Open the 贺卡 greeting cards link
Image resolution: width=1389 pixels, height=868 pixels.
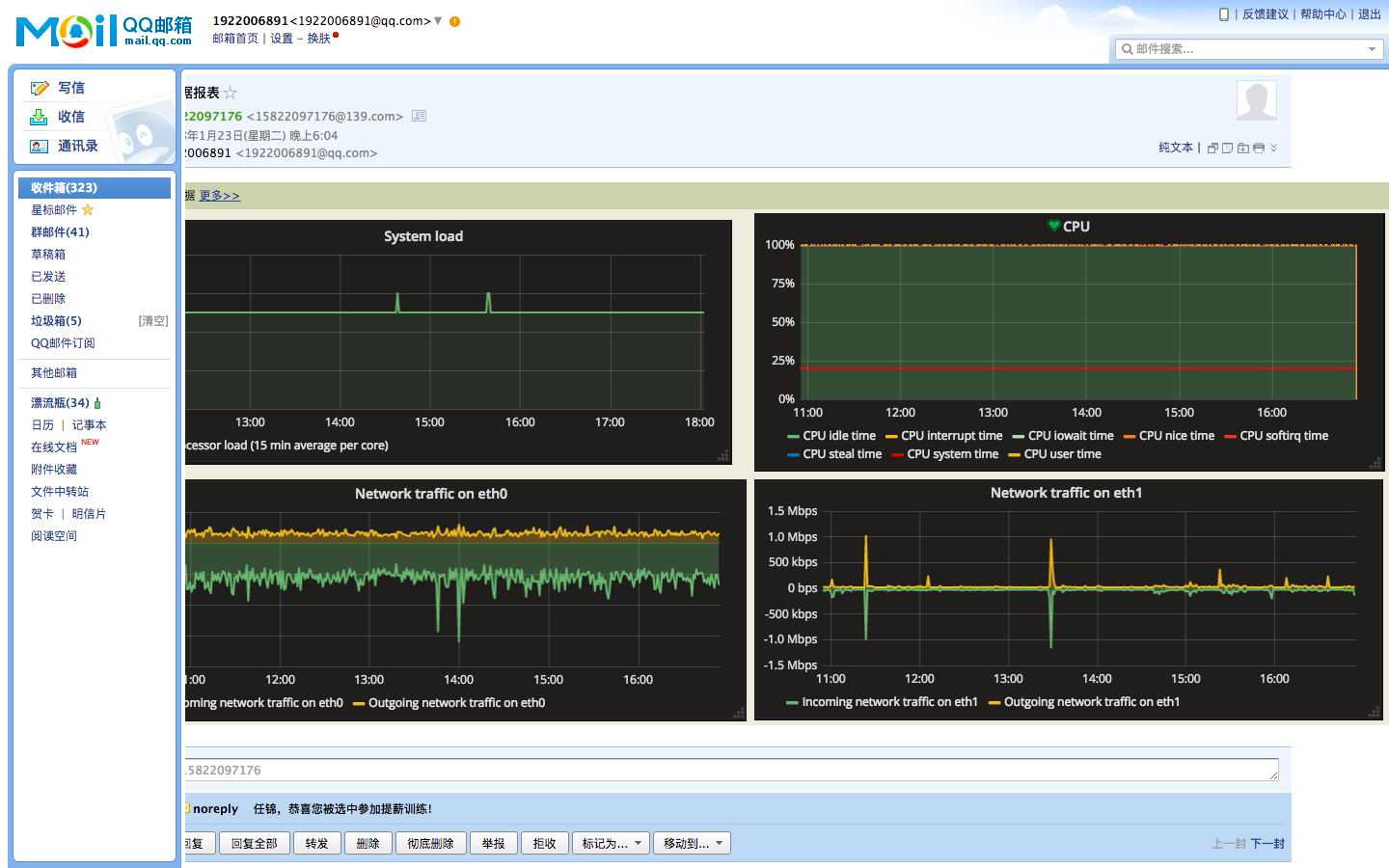pos(42,514)
